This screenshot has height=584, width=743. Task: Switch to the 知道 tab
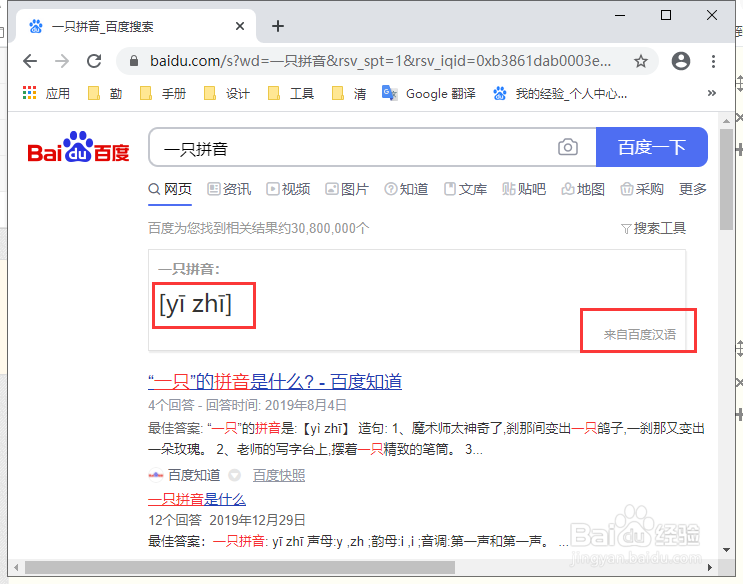(406, 190)
